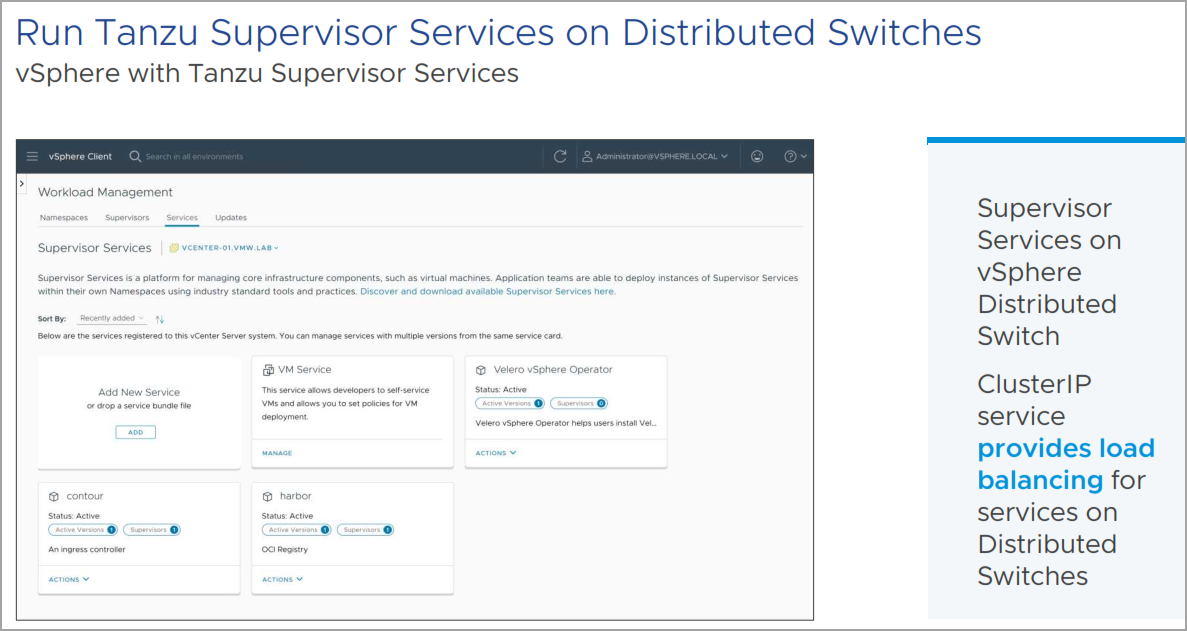
Task: Click the VM Service card title
Action: pos(304,370)
